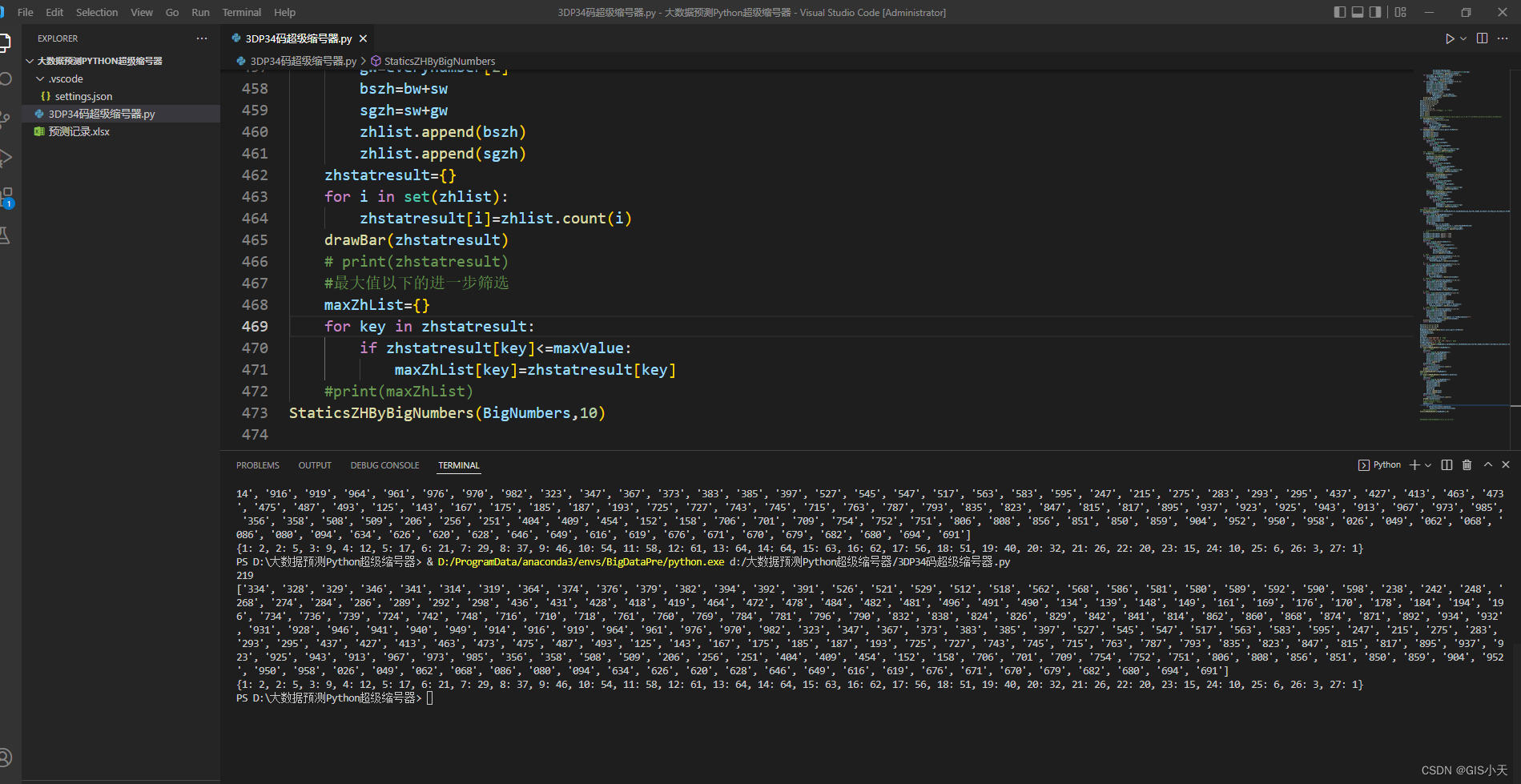Select the 3DP34 editor tab
This screenshot has height=784, width=1521.
click(x=297, y=38)
